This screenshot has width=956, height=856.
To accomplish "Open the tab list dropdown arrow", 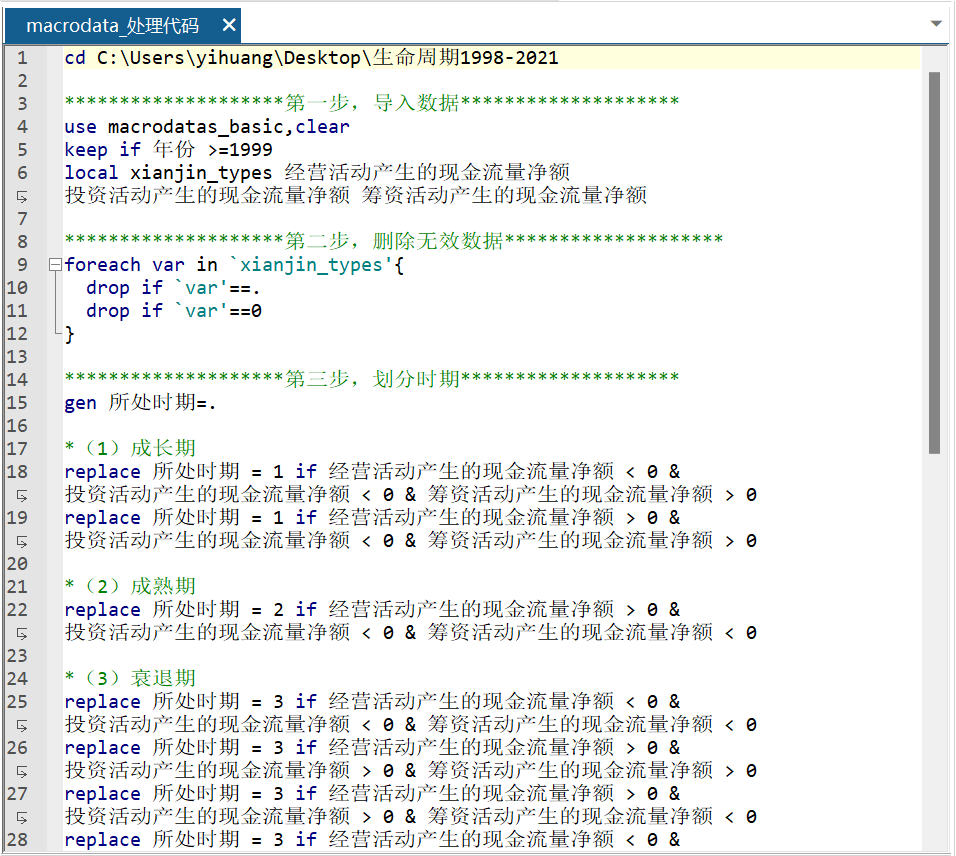I will 936,24.
